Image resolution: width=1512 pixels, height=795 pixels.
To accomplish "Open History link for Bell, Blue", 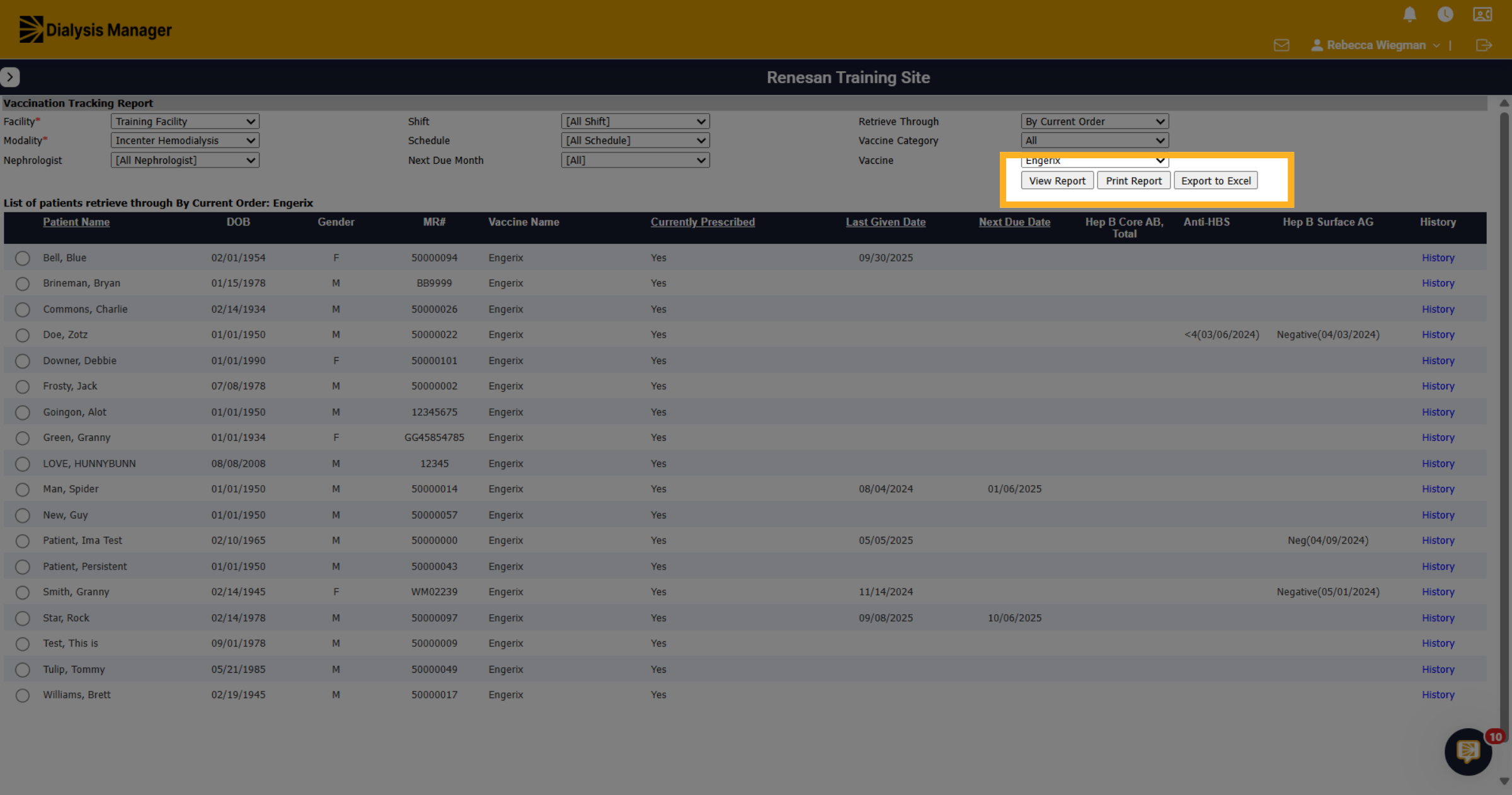I will point(1438,258).
